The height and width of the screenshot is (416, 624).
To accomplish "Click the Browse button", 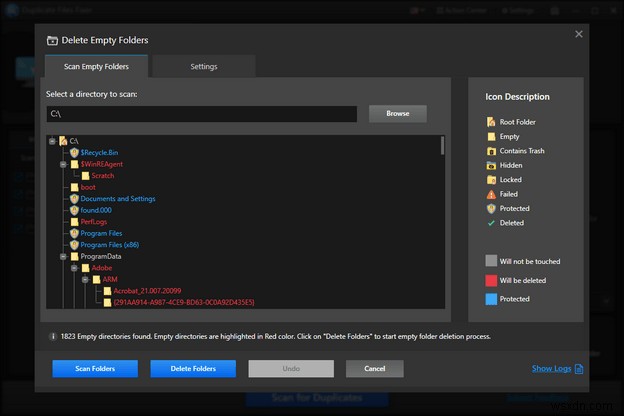I will click(x=398, y=113).
